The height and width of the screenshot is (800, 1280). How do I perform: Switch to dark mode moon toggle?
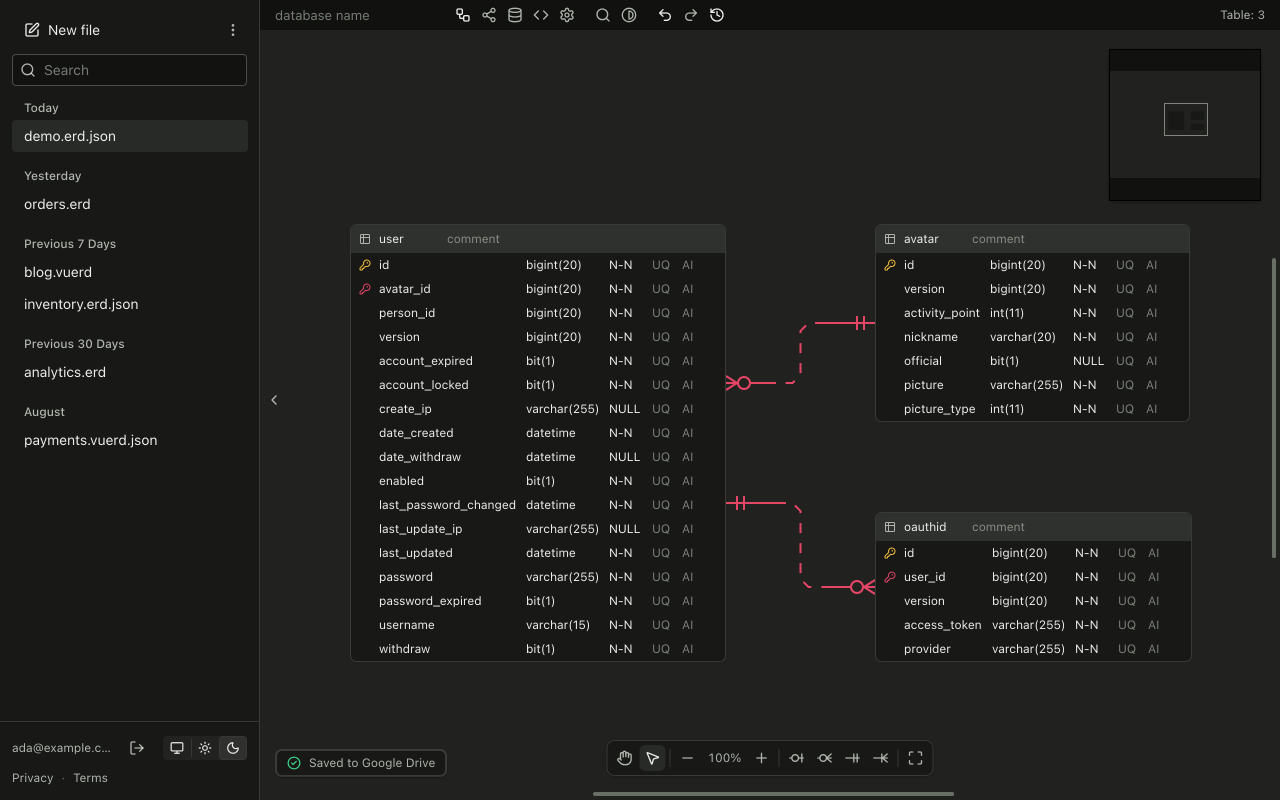pos(233,748)
